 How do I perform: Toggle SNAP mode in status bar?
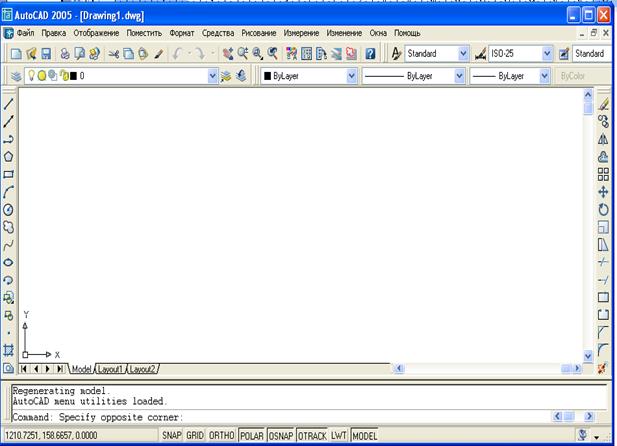(172, 436)
